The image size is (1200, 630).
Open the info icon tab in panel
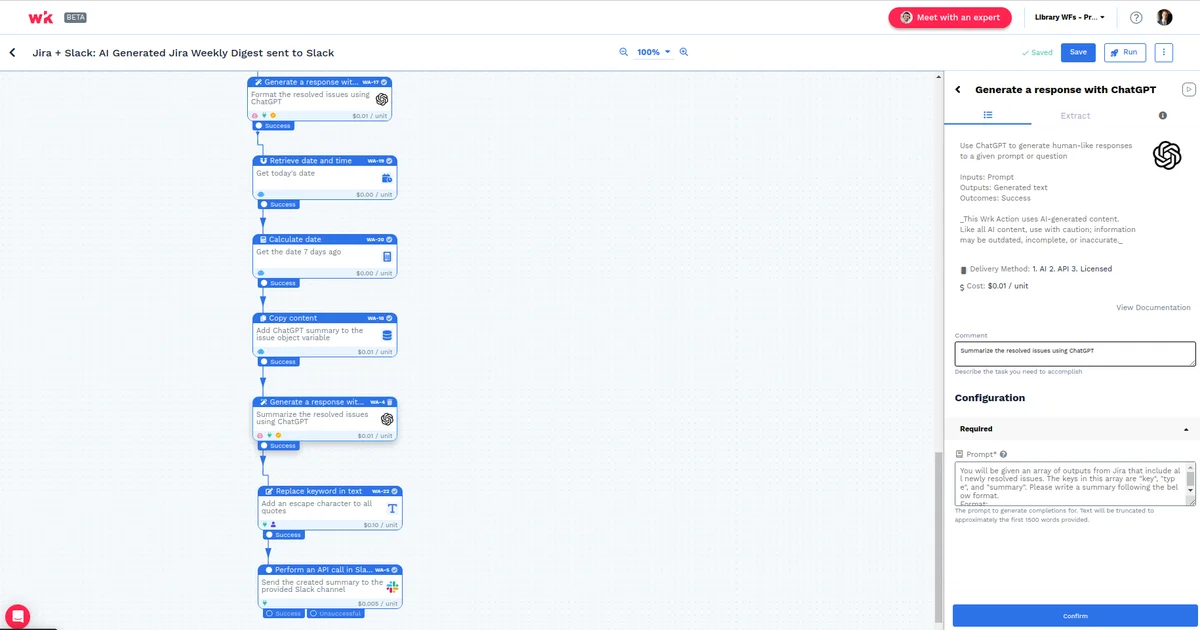tap(1162, 116)
